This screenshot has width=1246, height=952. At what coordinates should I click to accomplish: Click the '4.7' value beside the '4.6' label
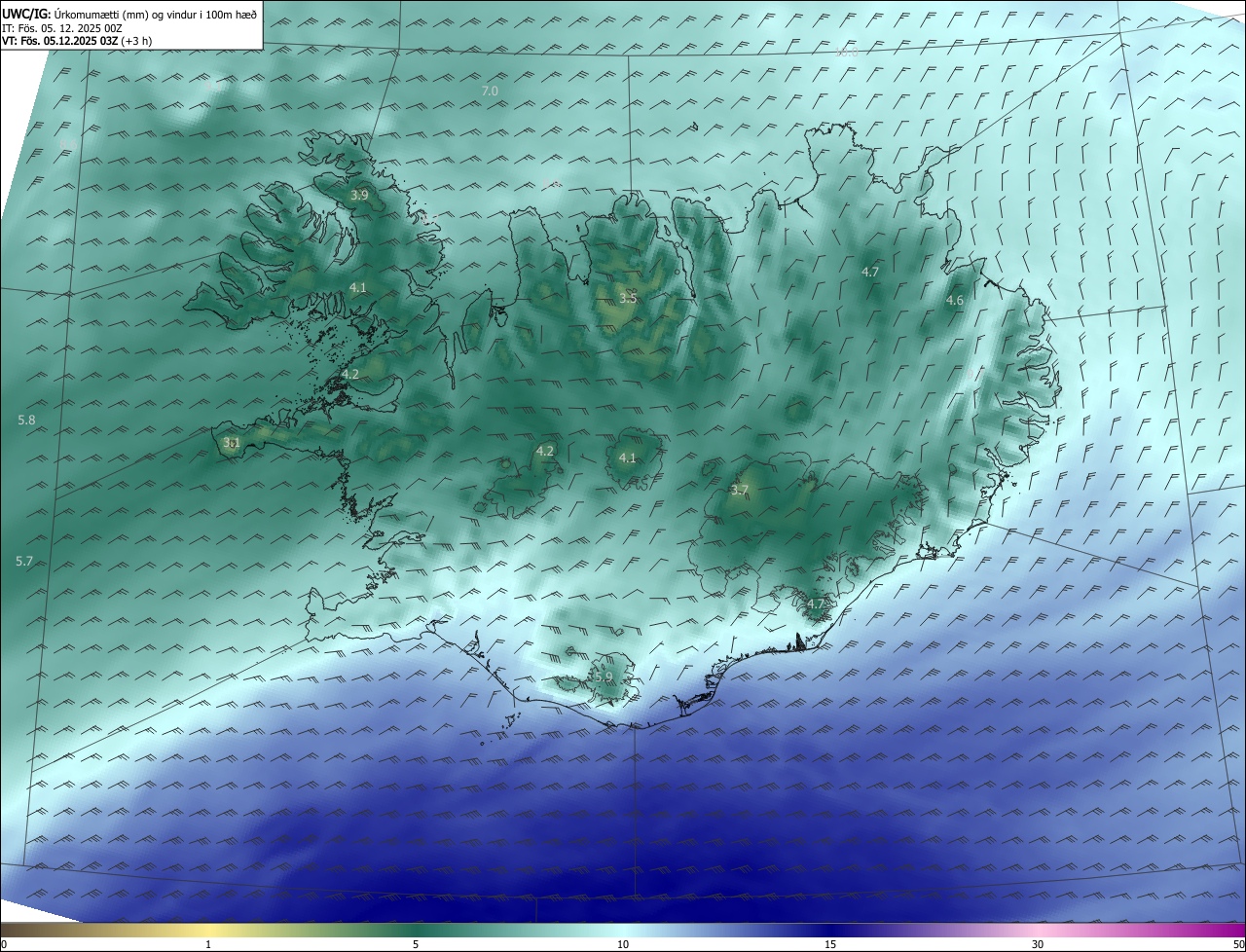tap(870, 273)
